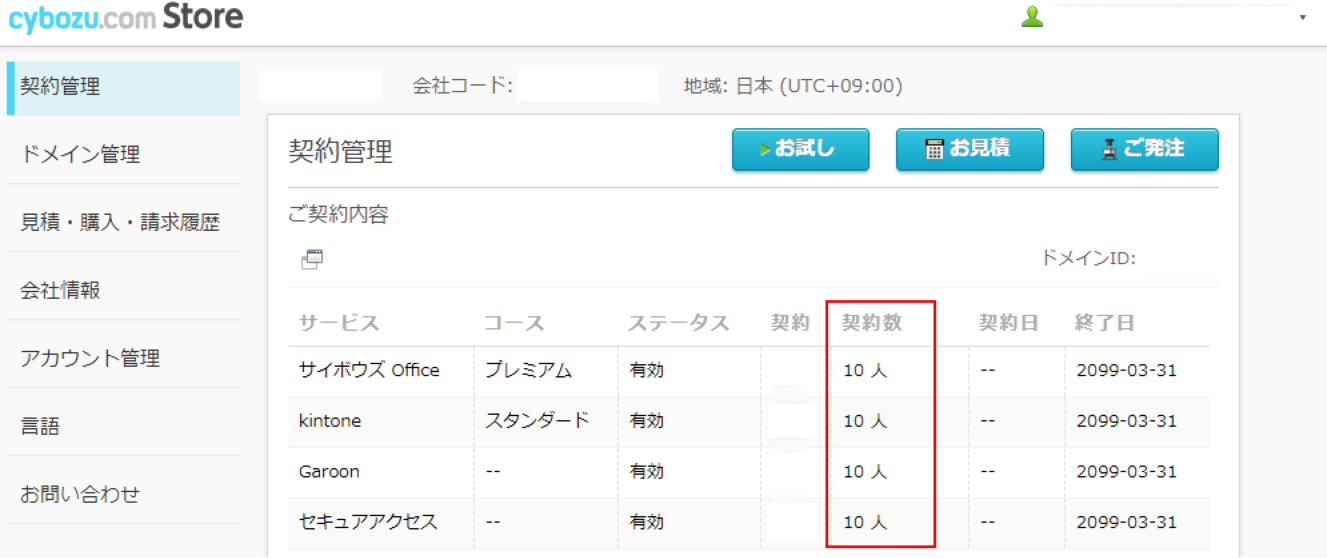Click the セキュアアクセス service row

(x=368, y=522)
